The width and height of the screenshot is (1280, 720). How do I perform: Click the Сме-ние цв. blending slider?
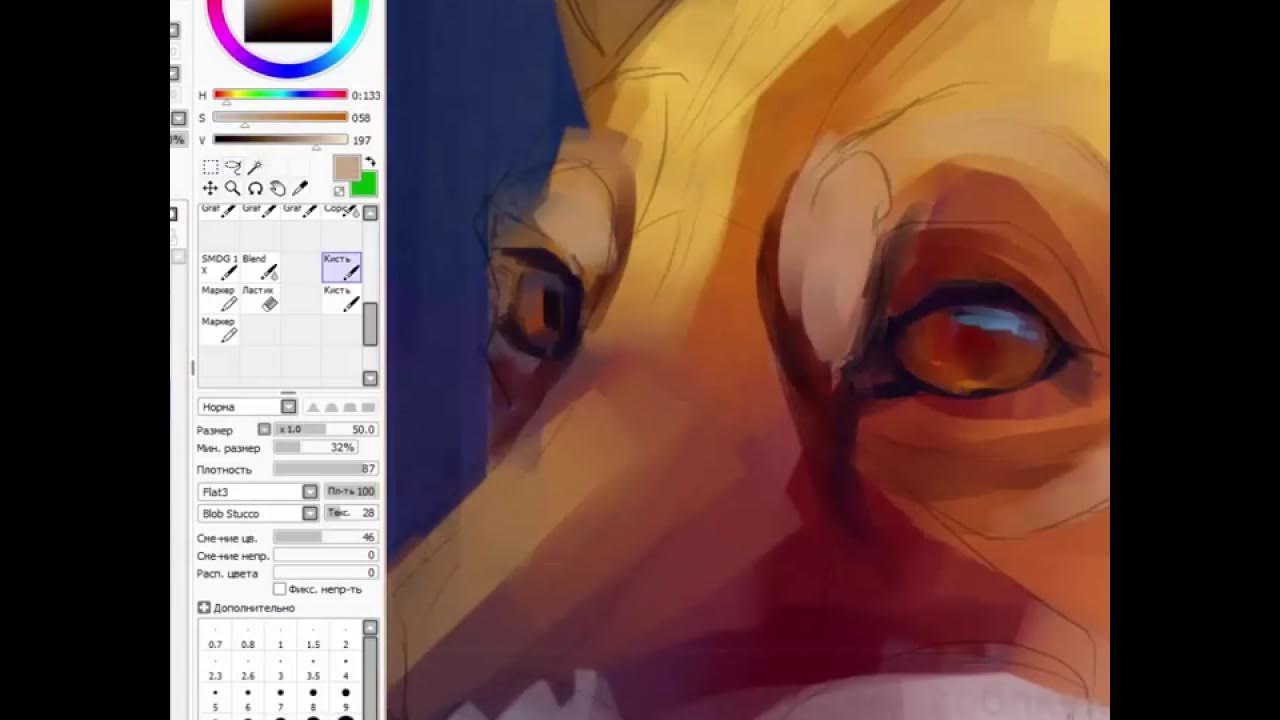click(x=326, y=537)
